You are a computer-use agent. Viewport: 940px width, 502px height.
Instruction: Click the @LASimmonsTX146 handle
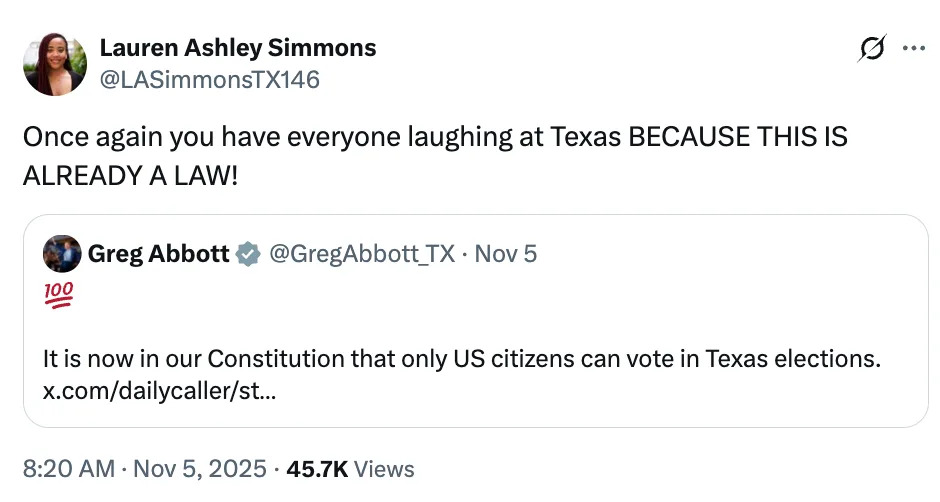point(209,79)
